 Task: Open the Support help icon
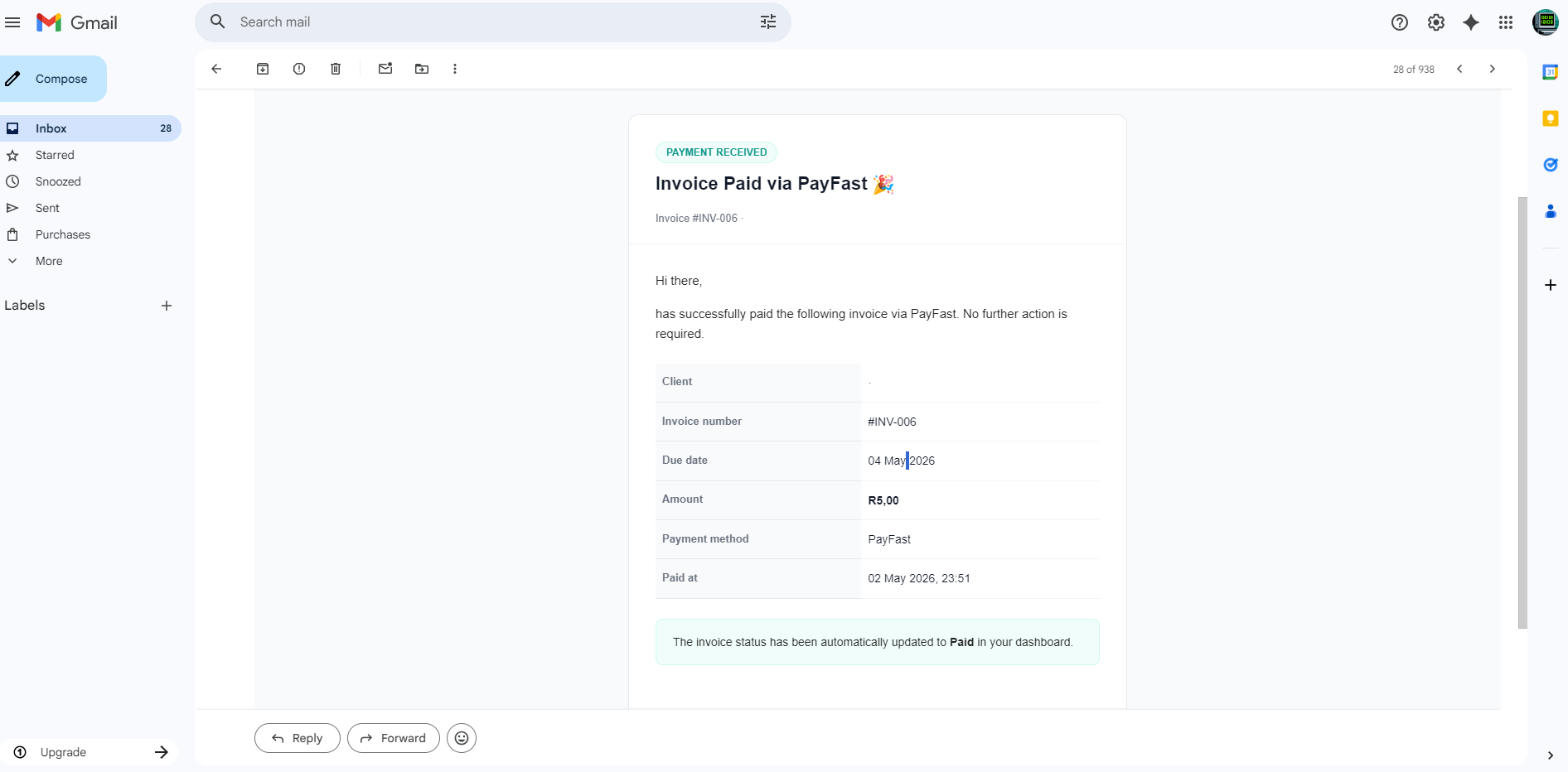point(1400,22)
